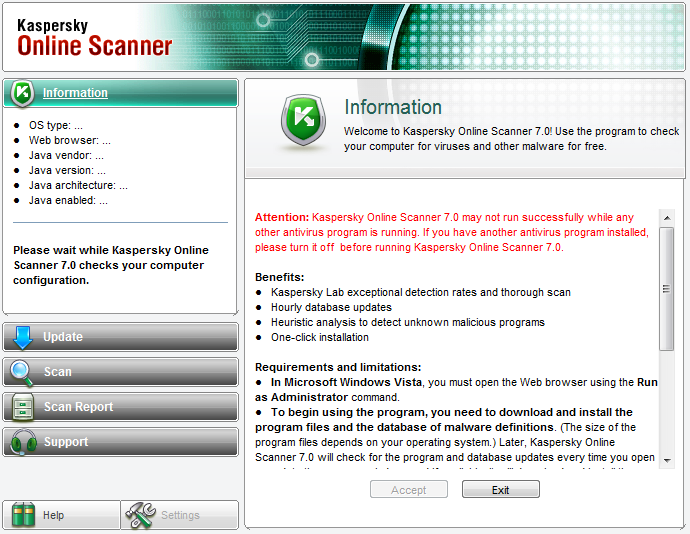
Task: Open the Scan section
Action: click(121, 372)
